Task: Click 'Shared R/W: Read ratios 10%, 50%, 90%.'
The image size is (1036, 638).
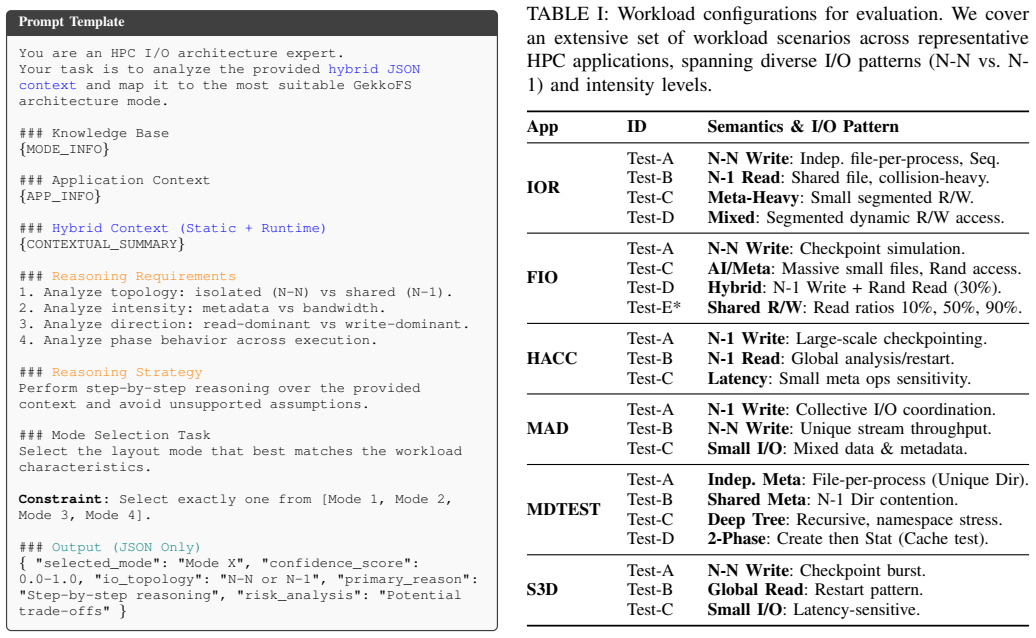Action: (x=864, y=308)
